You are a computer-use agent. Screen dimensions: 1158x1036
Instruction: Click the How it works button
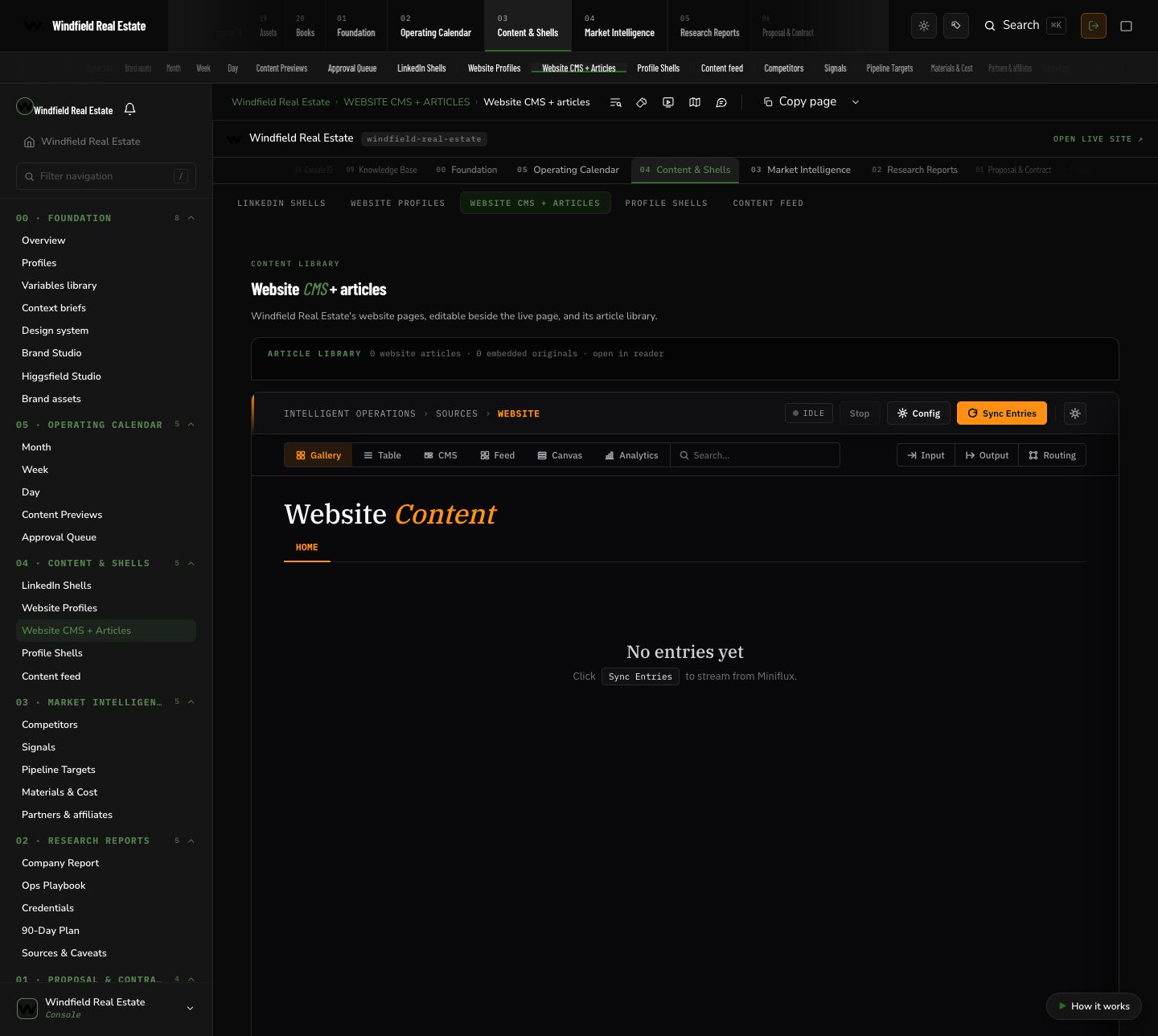1094,1006
